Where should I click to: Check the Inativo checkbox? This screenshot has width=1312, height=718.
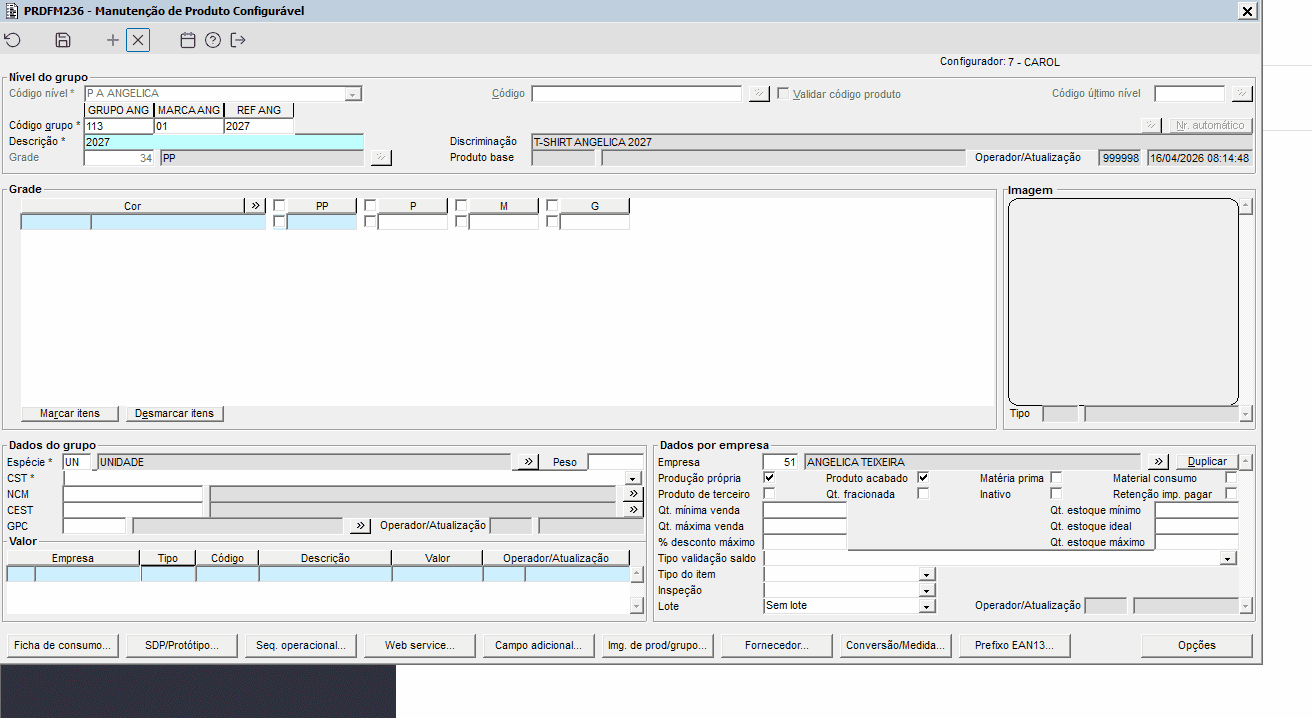coord(1056,494)
